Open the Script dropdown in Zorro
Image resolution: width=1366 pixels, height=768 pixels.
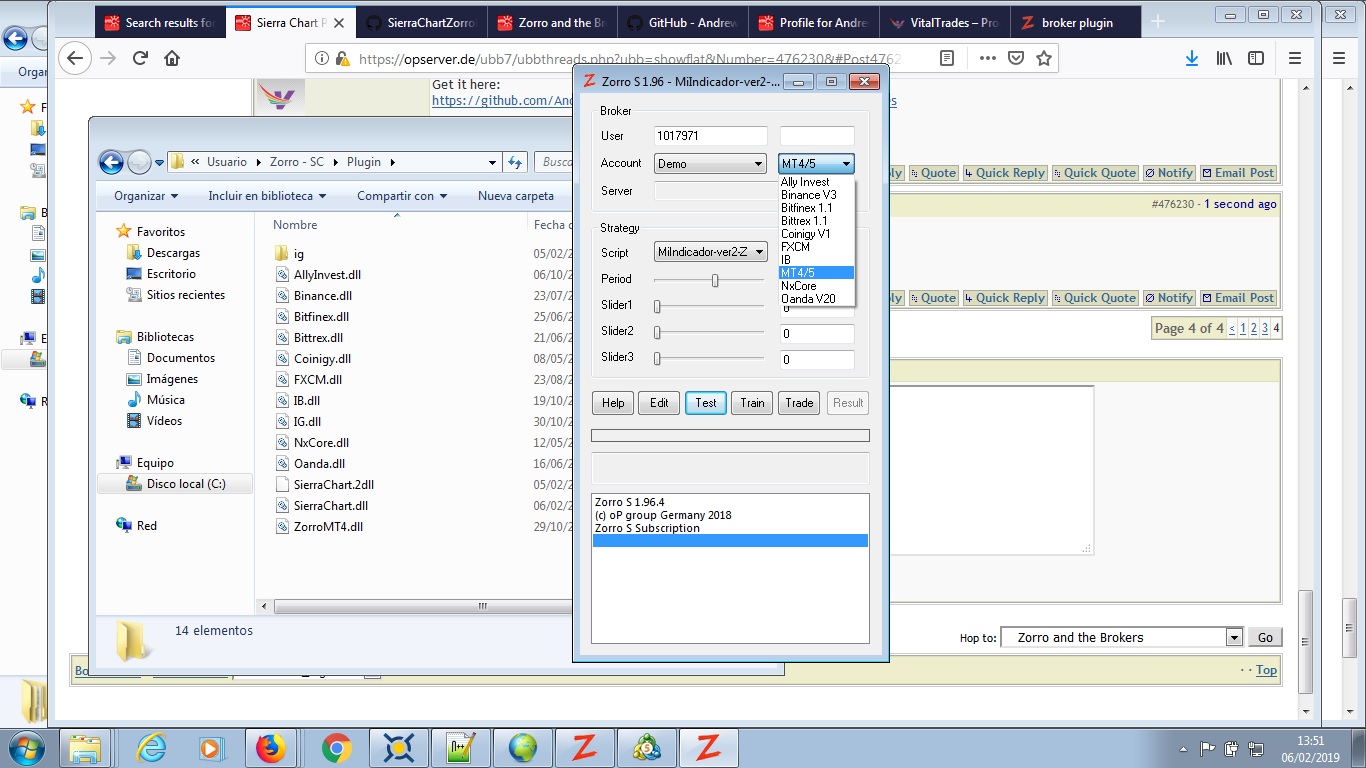tap(710, 252)
